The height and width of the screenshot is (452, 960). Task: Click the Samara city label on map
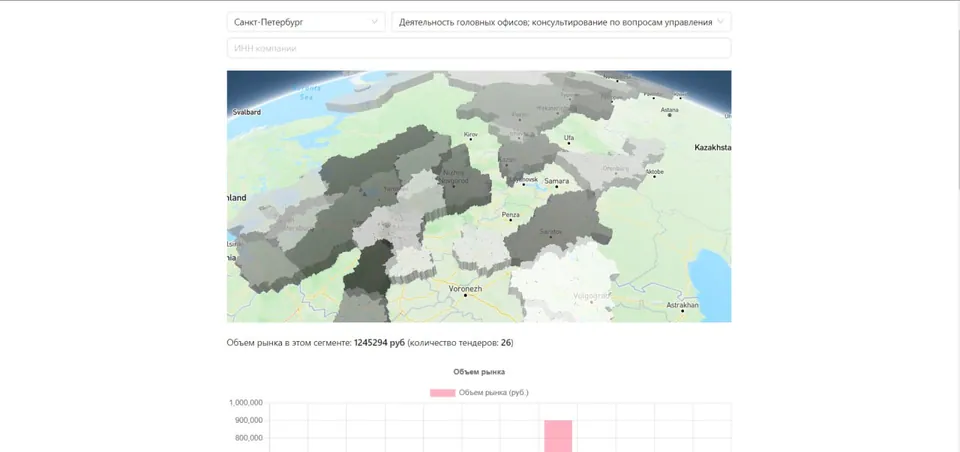tap(557, 181)
